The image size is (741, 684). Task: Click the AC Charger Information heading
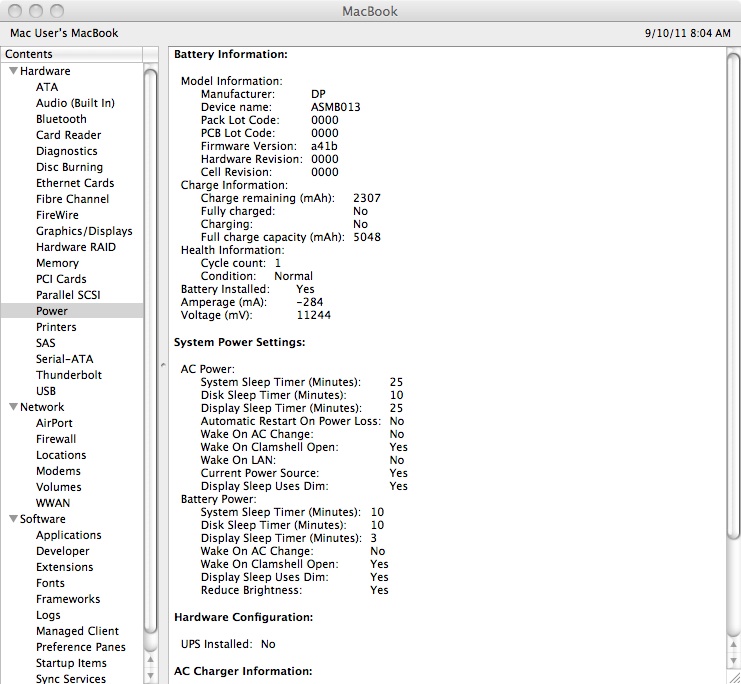(243, 671)
